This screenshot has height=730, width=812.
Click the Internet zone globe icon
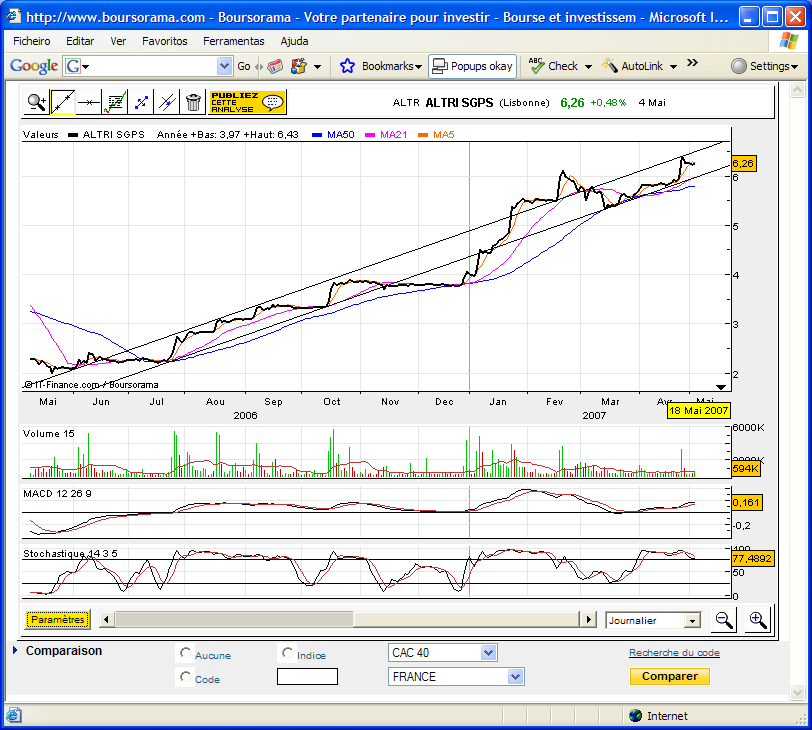[x=635, y=716]
